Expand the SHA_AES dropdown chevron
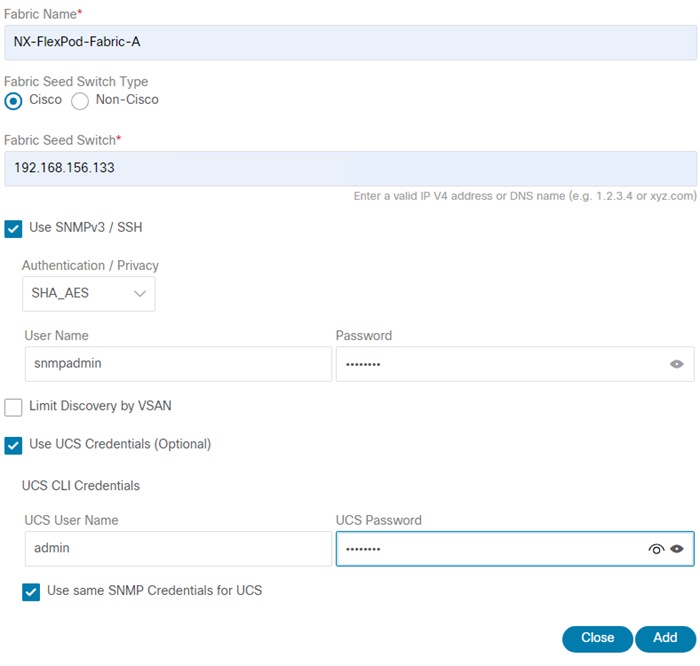The height and width of the screenshot is (666, 700). (139, 294)
